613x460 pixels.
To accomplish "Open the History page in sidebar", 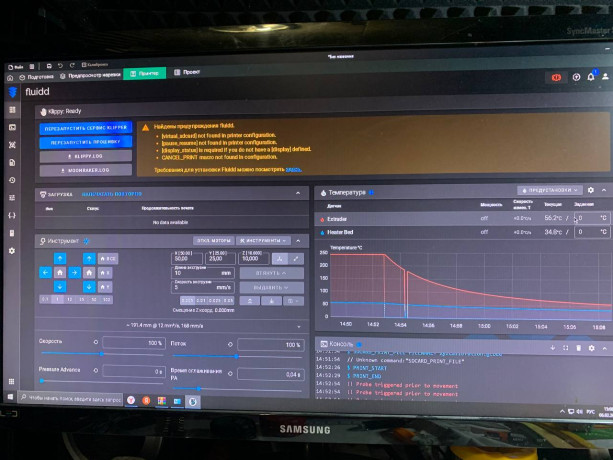I will pos(12,179).
